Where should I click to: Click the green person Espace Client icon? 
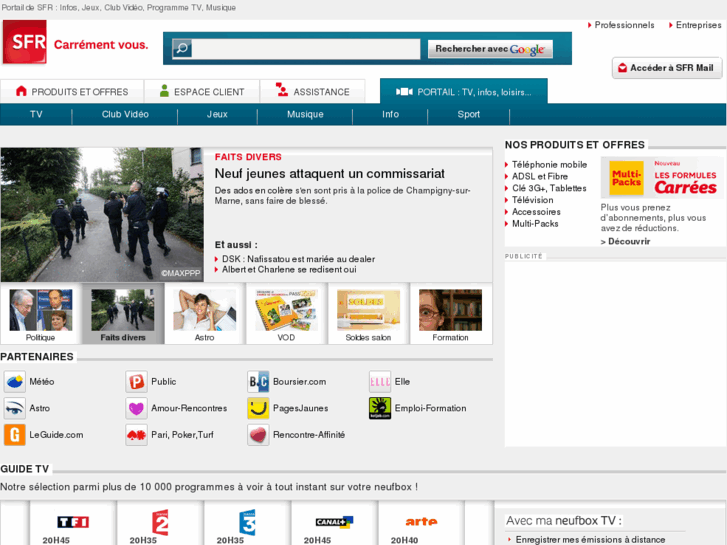point(164,90)
